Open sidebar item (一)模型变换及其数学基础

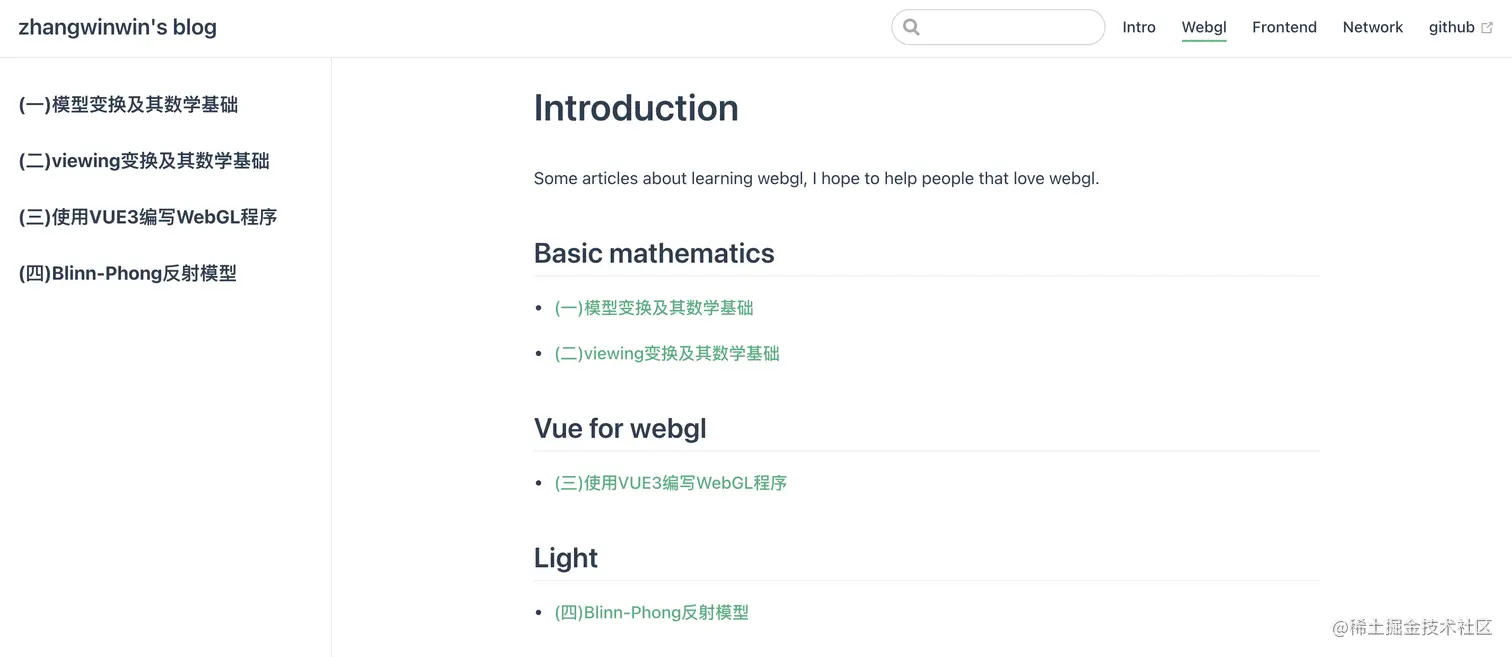128,105
